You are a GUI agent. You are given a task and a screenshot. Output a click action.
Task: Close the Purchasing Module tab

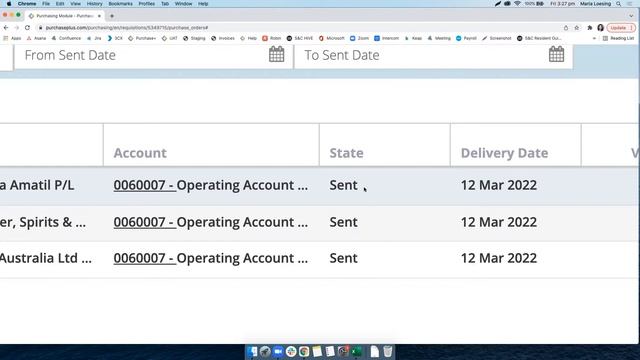(x=99, y=16)
